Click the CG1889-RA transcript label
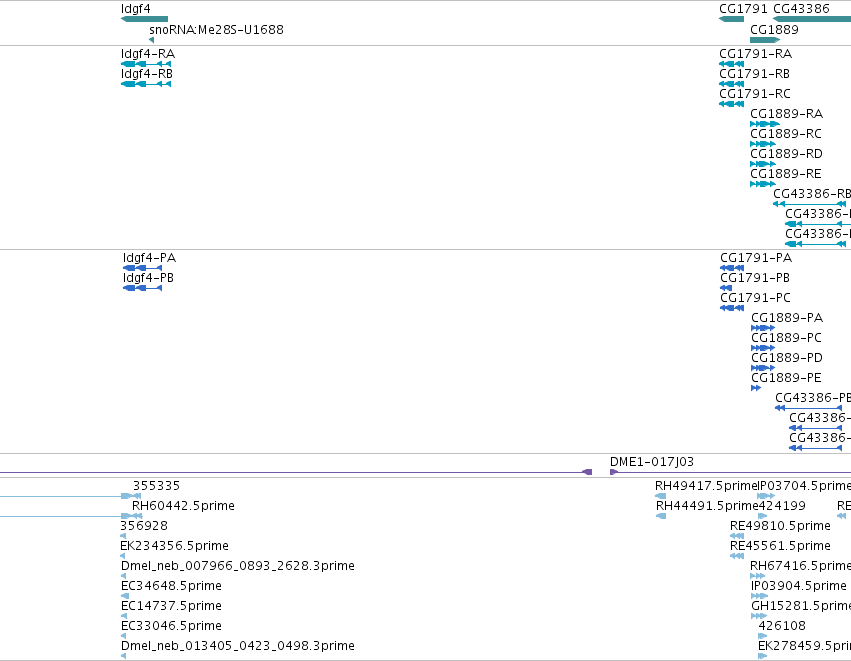This screenshot has width=851, height=661. [786, 114]
